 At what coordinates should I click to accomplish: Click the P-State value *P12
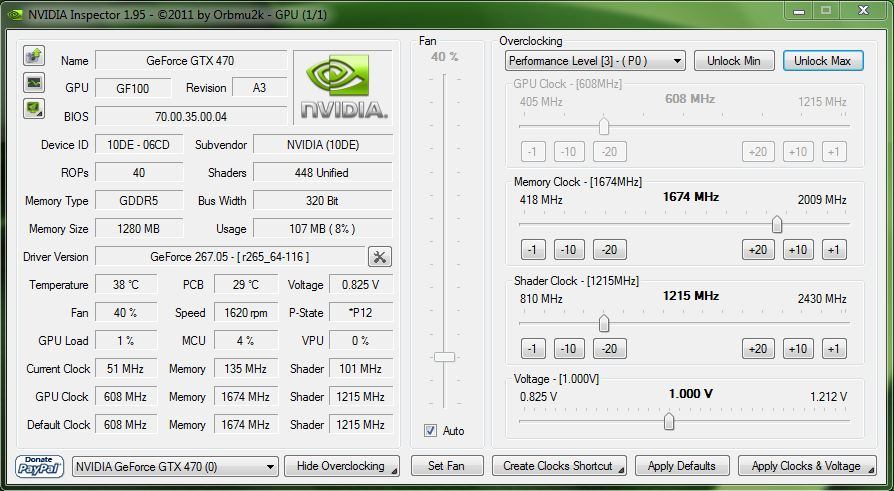click(x=360, y=313)
